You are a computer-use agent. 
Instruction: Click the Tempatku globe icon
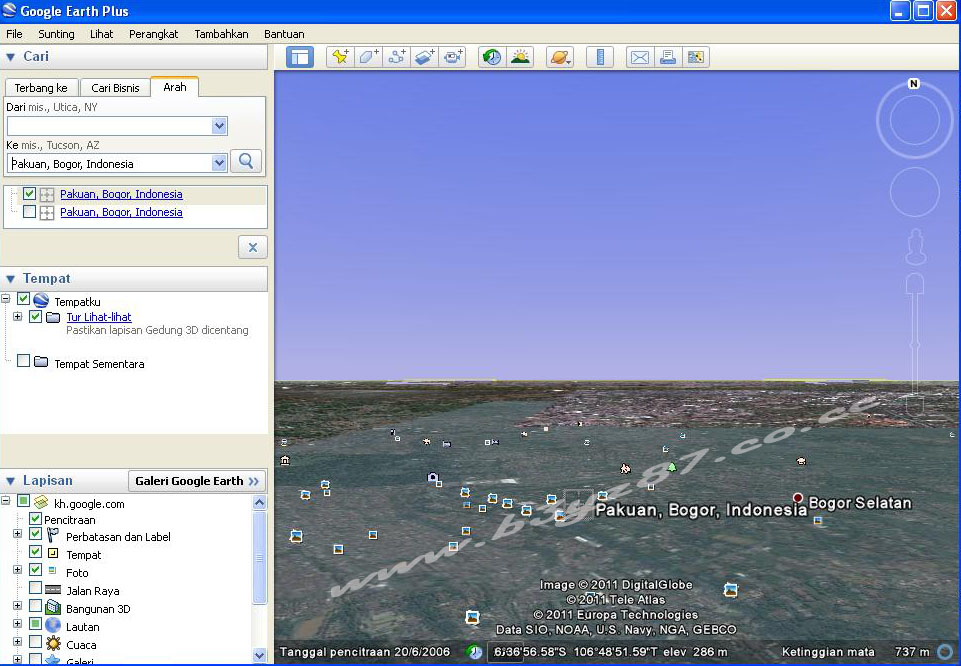coord(41,300)
